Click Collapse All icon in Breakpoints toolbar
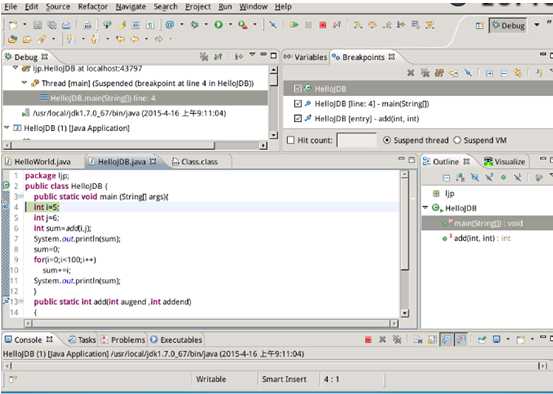Image resolution: width=553 pixels, height=394 pixels. point(504,73)
